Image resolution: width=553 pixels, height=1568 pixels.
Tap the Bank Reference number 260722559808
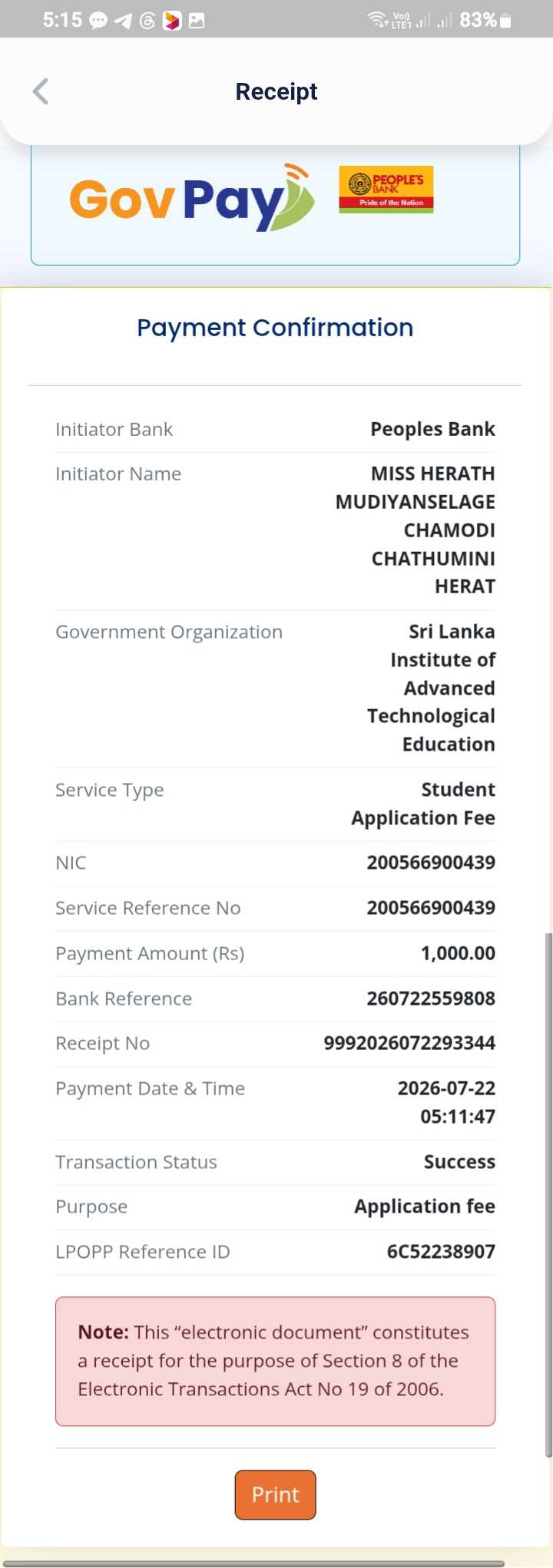tap(431, 999)
